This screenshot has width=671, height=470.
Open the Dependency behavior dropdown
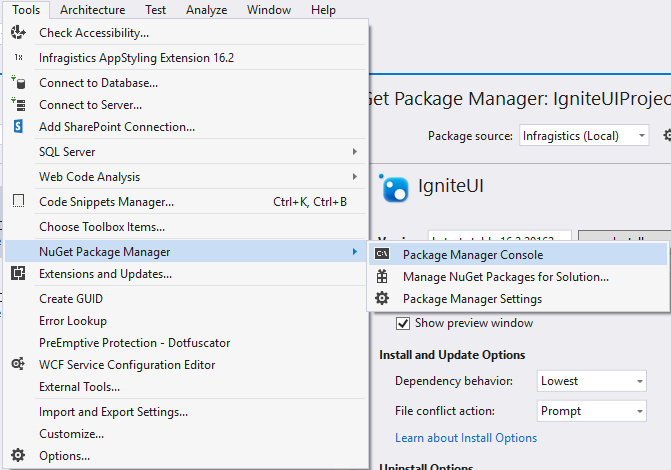591,381
